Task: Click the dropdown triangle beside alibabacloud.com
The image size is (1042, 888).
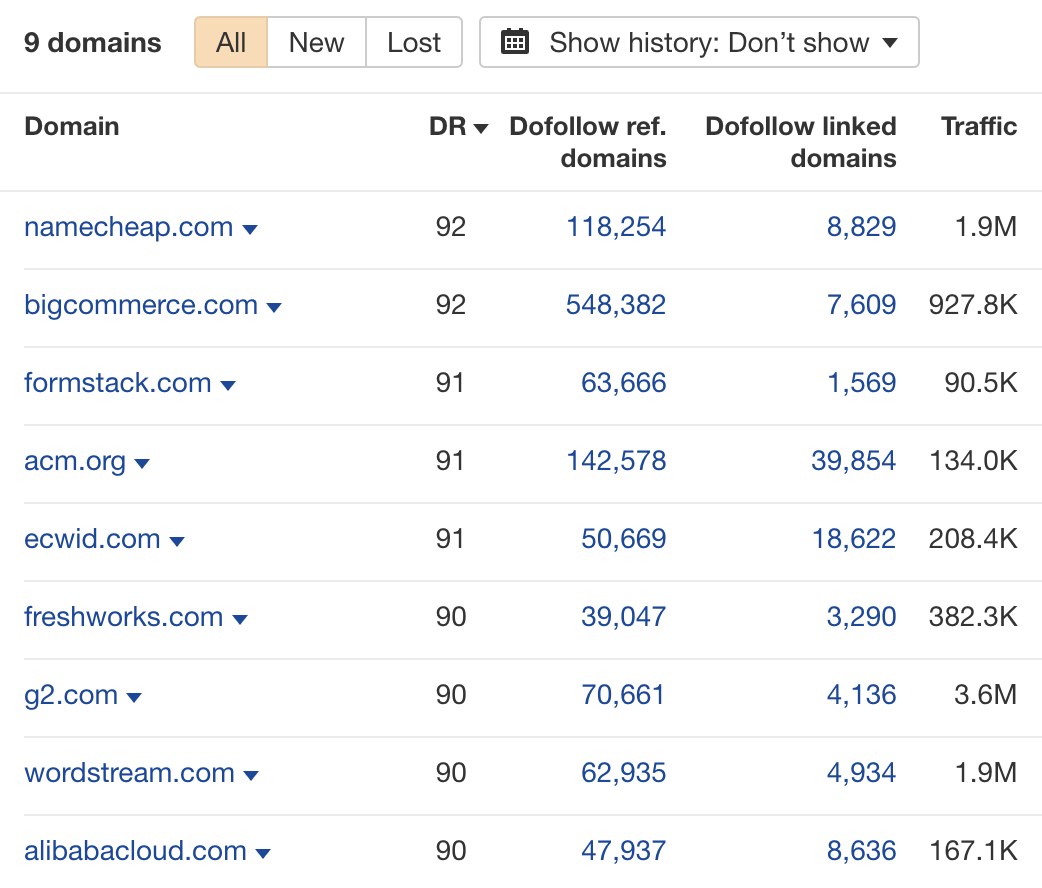Action: [x=263, y=852]
